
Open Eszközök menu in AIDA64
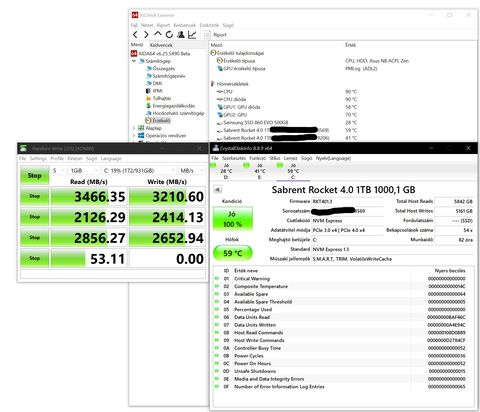(x=209, y=25)
